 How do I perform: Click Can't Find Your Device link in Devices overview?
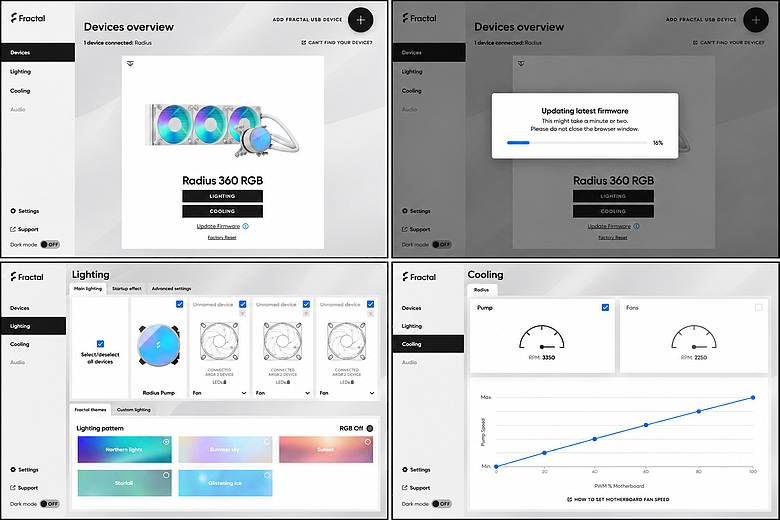337,43
